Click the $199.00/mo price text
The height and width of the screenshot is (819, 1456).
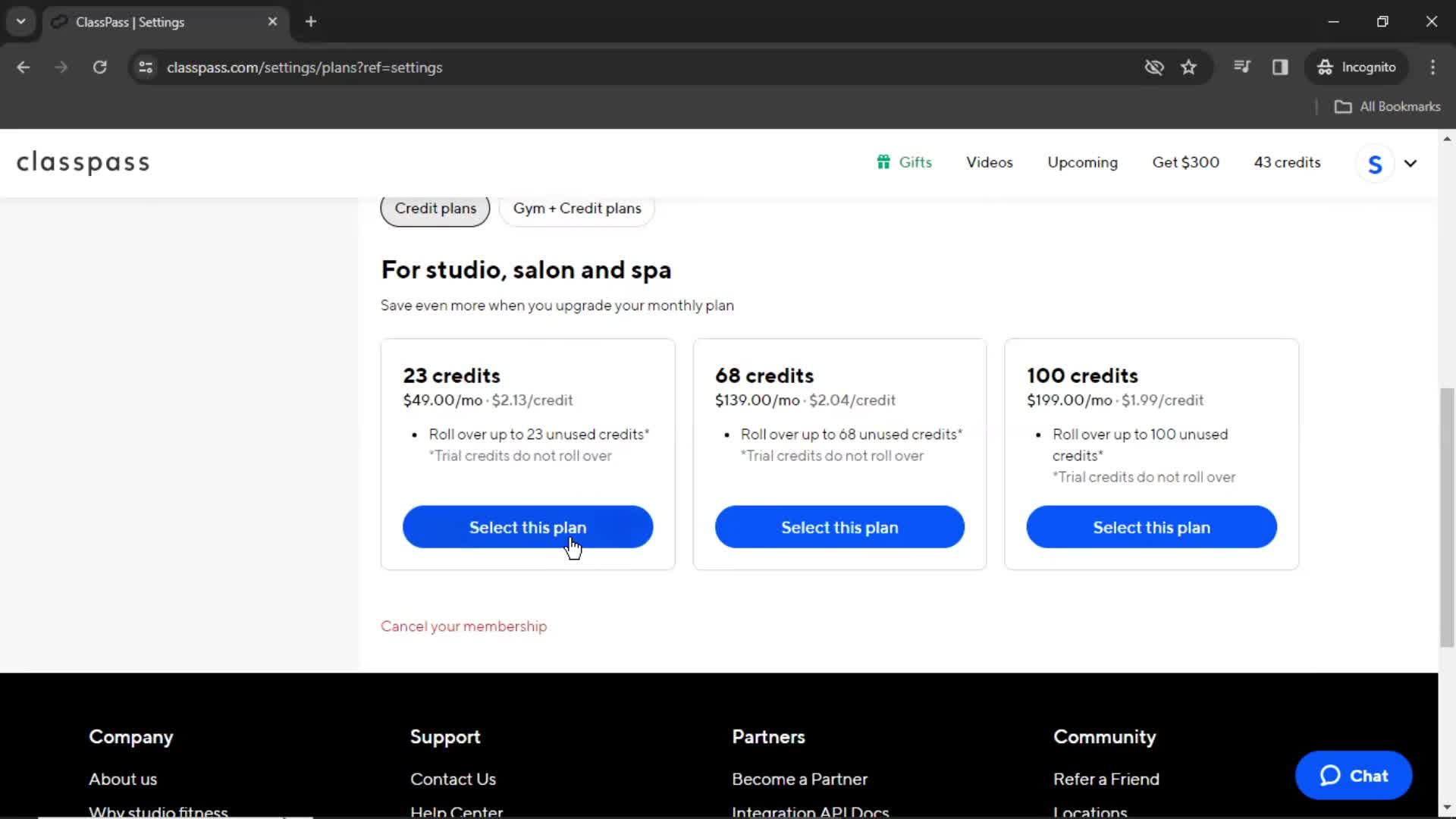coord(1069,400)
